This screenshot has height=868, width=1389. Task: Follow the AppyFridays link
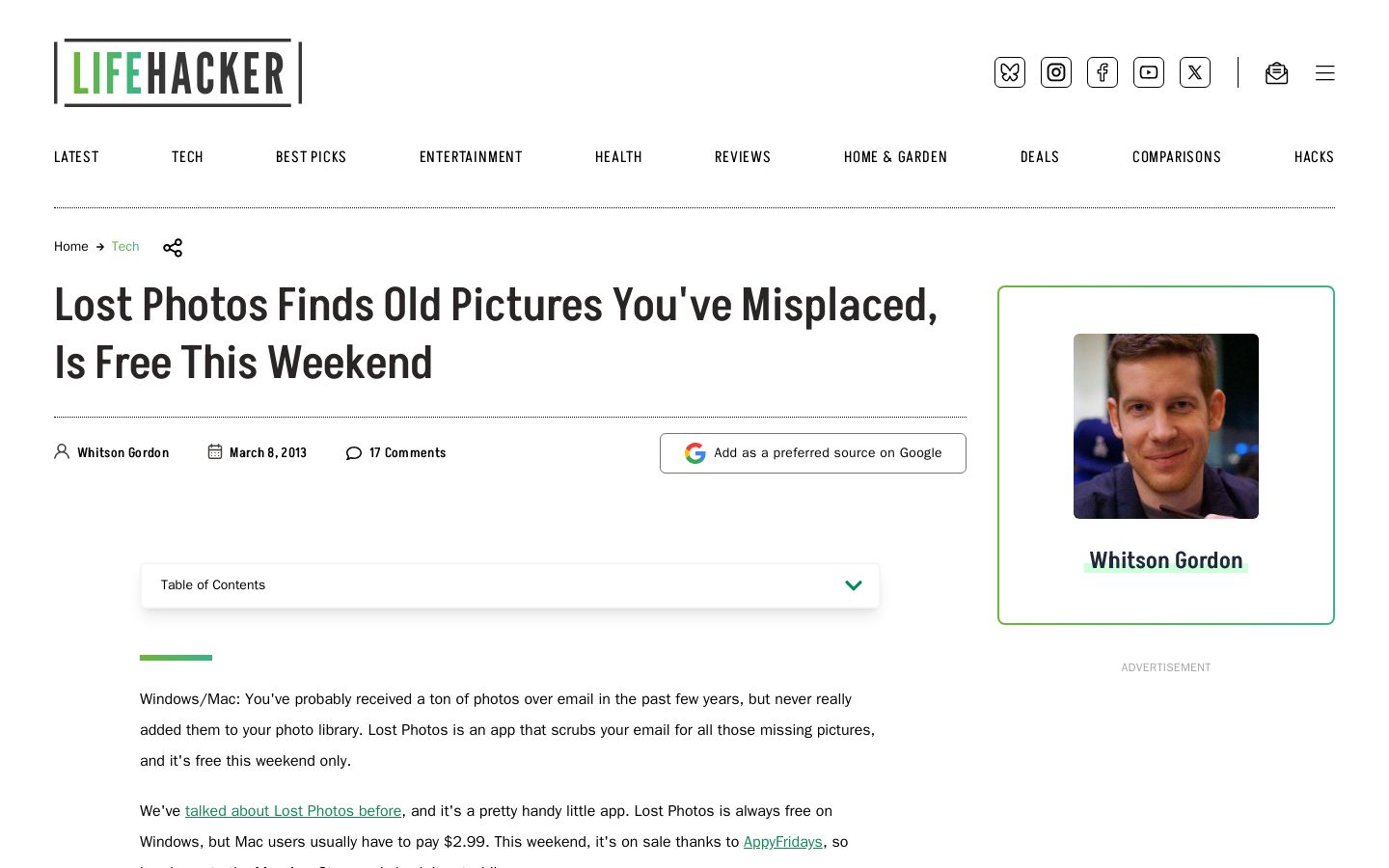[782, 842]
